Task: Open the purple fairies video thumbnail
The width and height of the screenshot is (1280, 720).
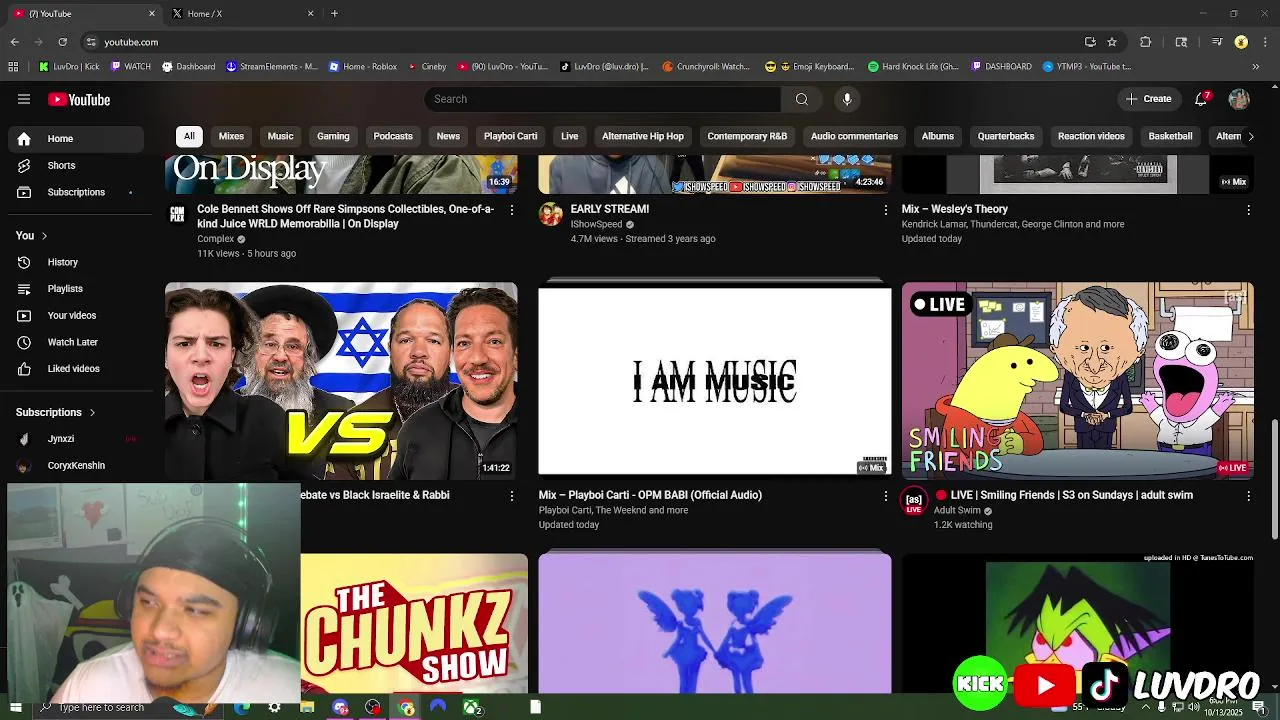Action: point(715,624)
